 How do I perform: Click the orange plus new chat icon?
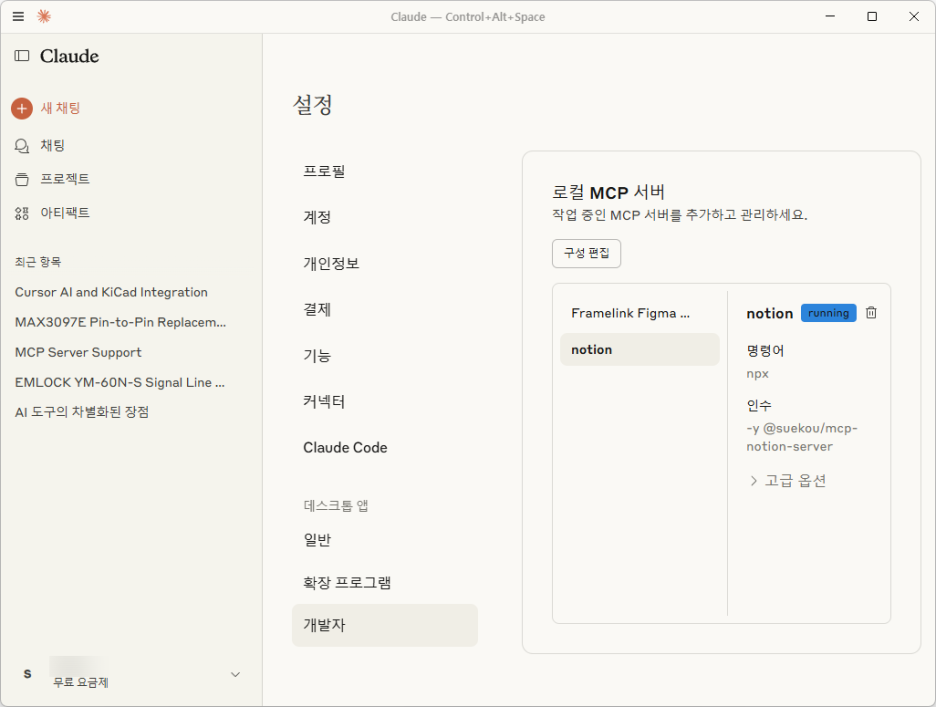click(x=22, y=109)
